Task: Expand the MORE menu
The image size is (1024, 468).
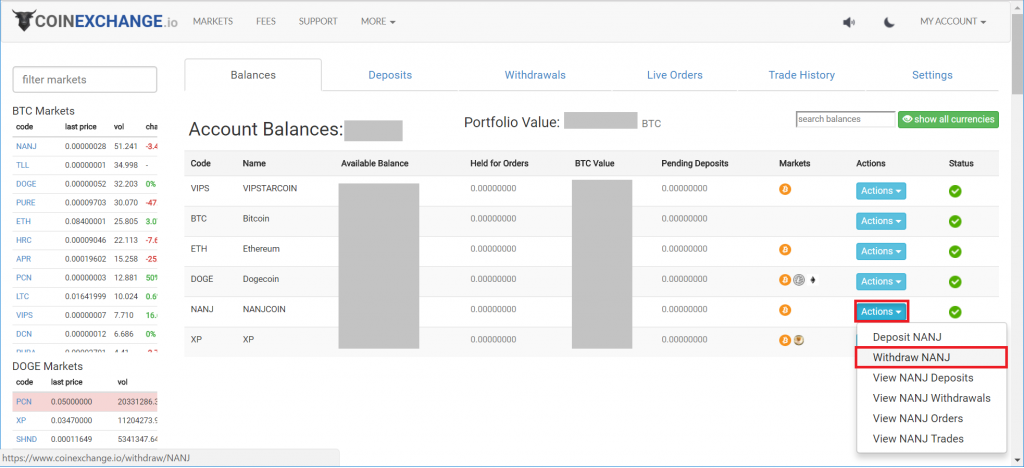Action: tap(378, 22)
